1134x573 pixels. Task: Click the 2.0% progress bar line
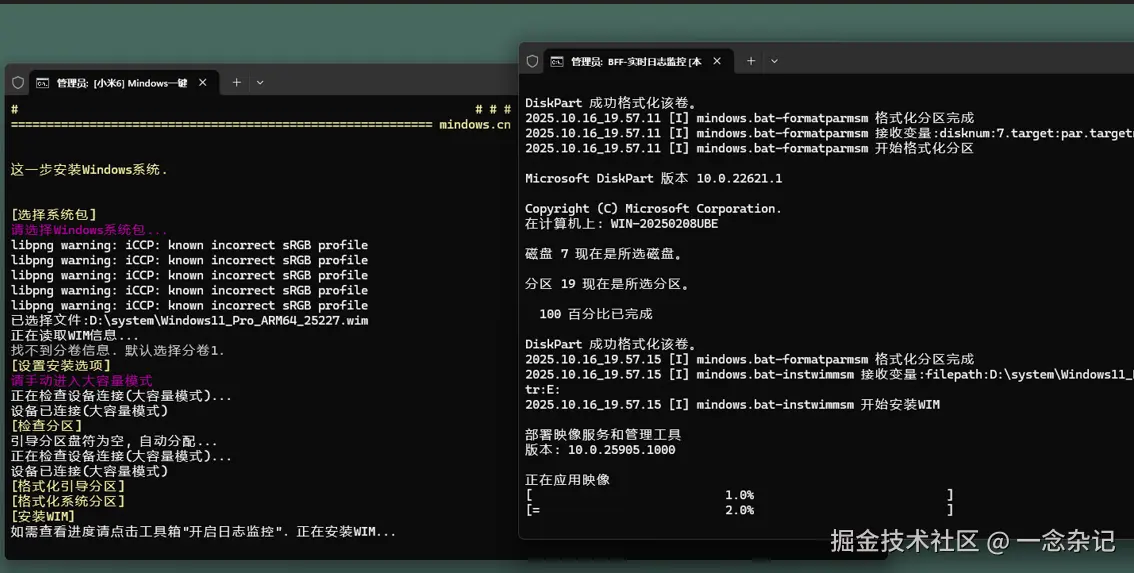(x=739, y=510)
